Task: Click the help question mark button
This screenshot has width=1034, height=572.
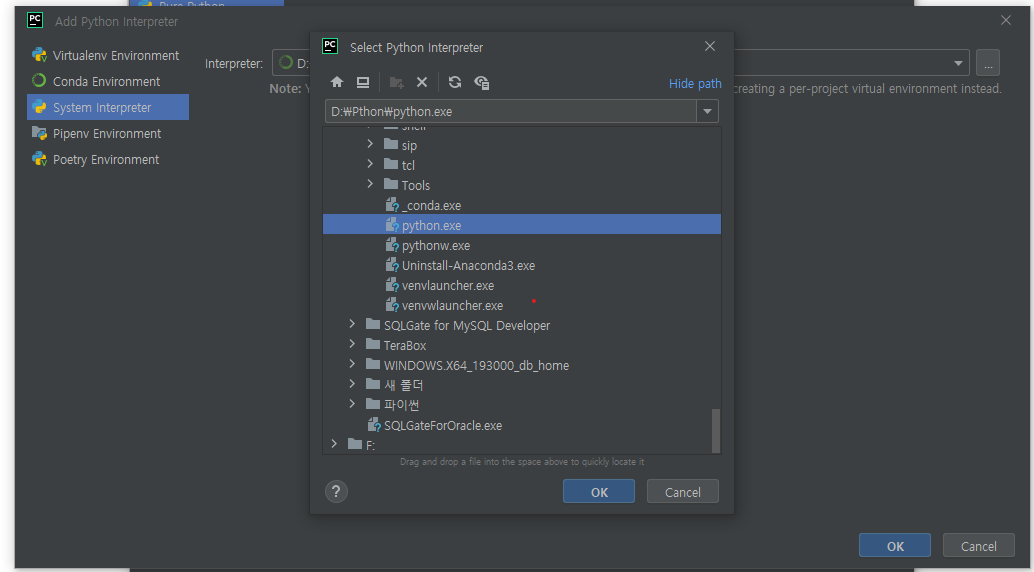Action: point(336,492)
